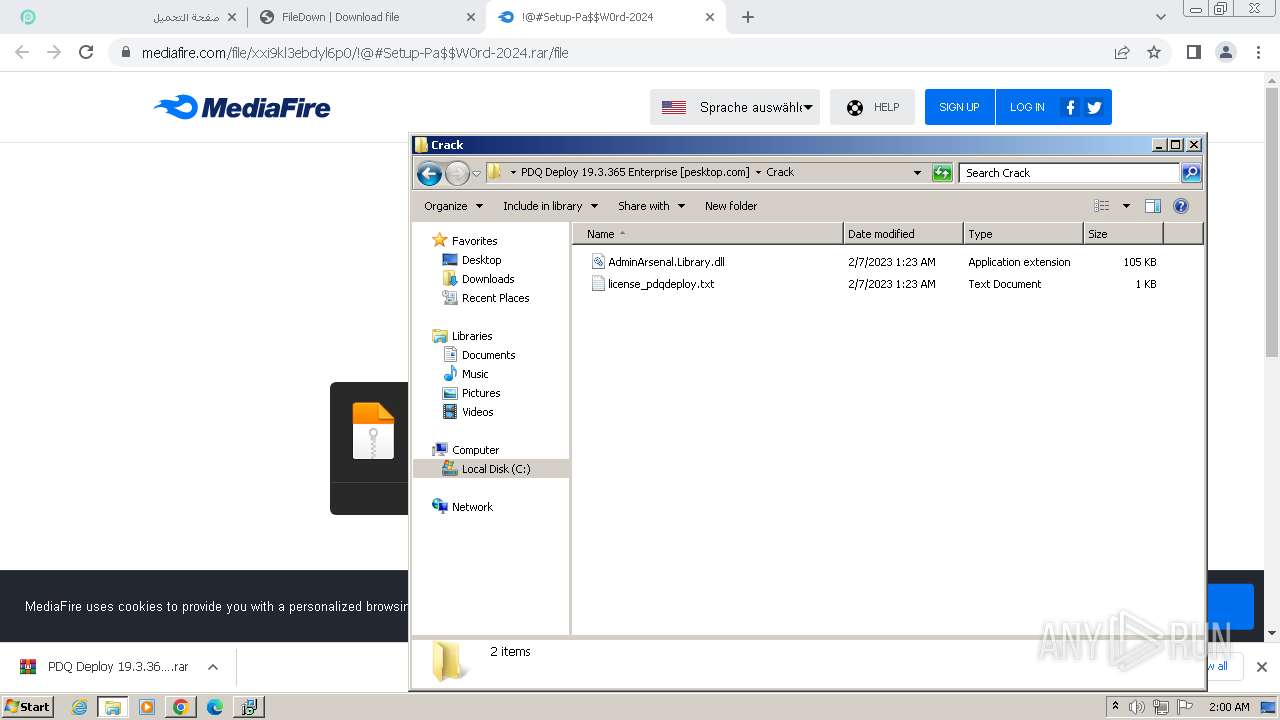1280x720 pixels.
Task: Open Chrome three-dot menu
Action: click(x=1258, y=52)
